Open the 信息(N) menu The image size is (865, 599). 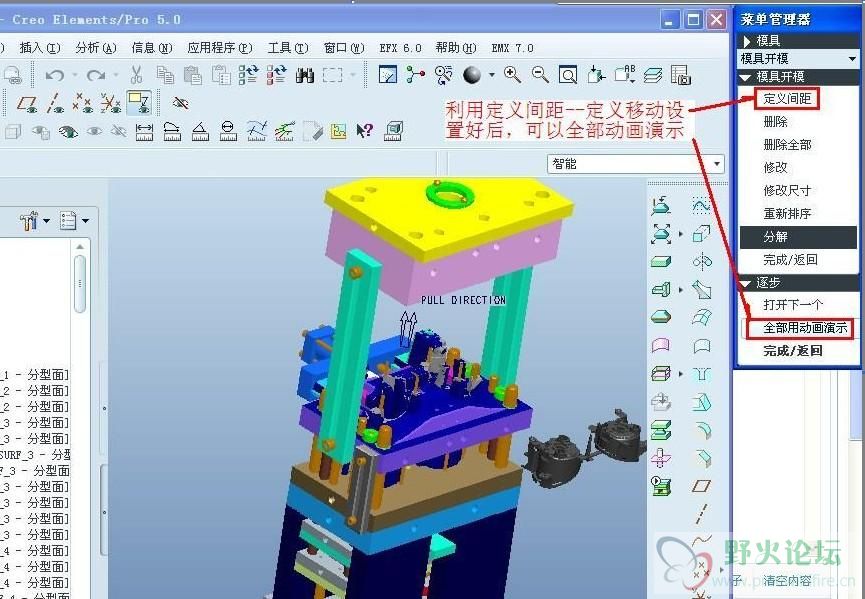(152, 48)
